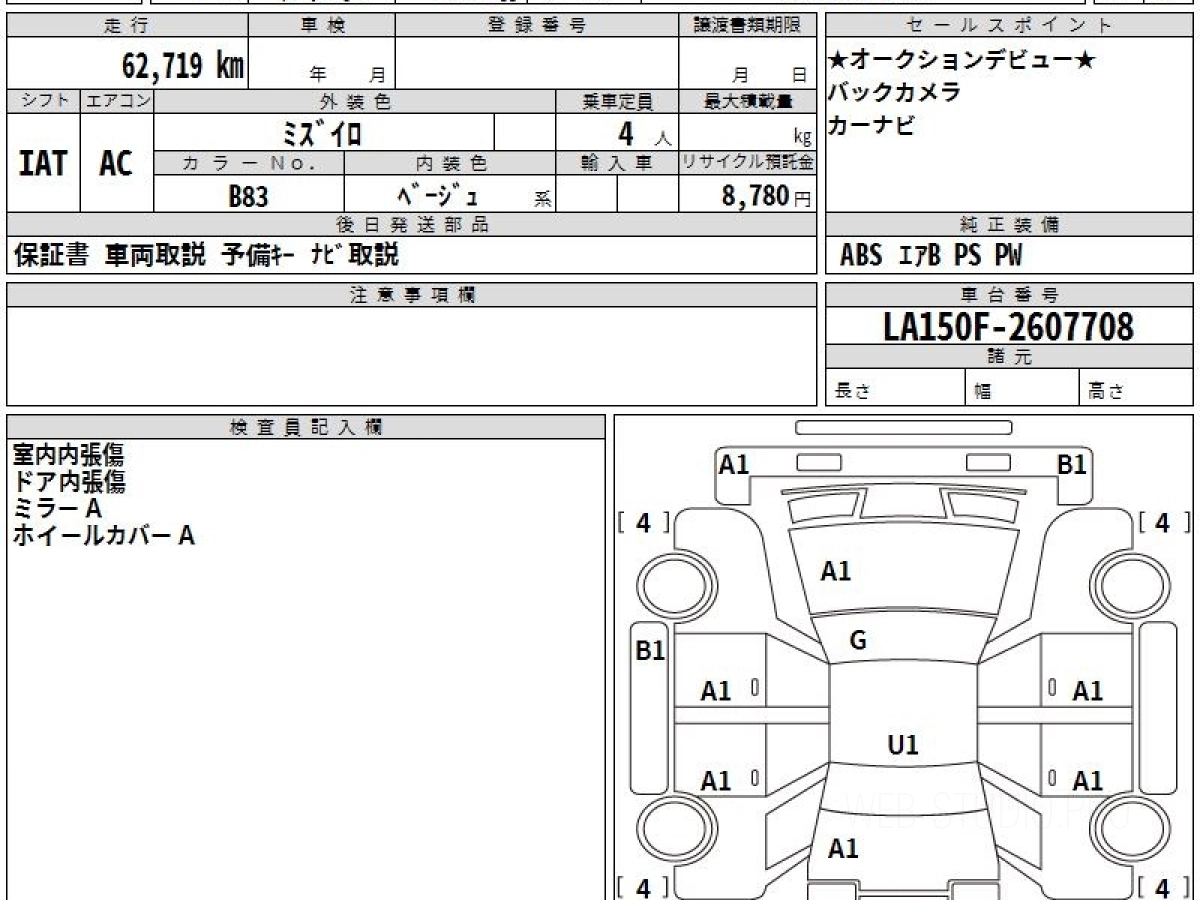
Task: Select the inspector note ドア内張傷
Action: [69, 482]
